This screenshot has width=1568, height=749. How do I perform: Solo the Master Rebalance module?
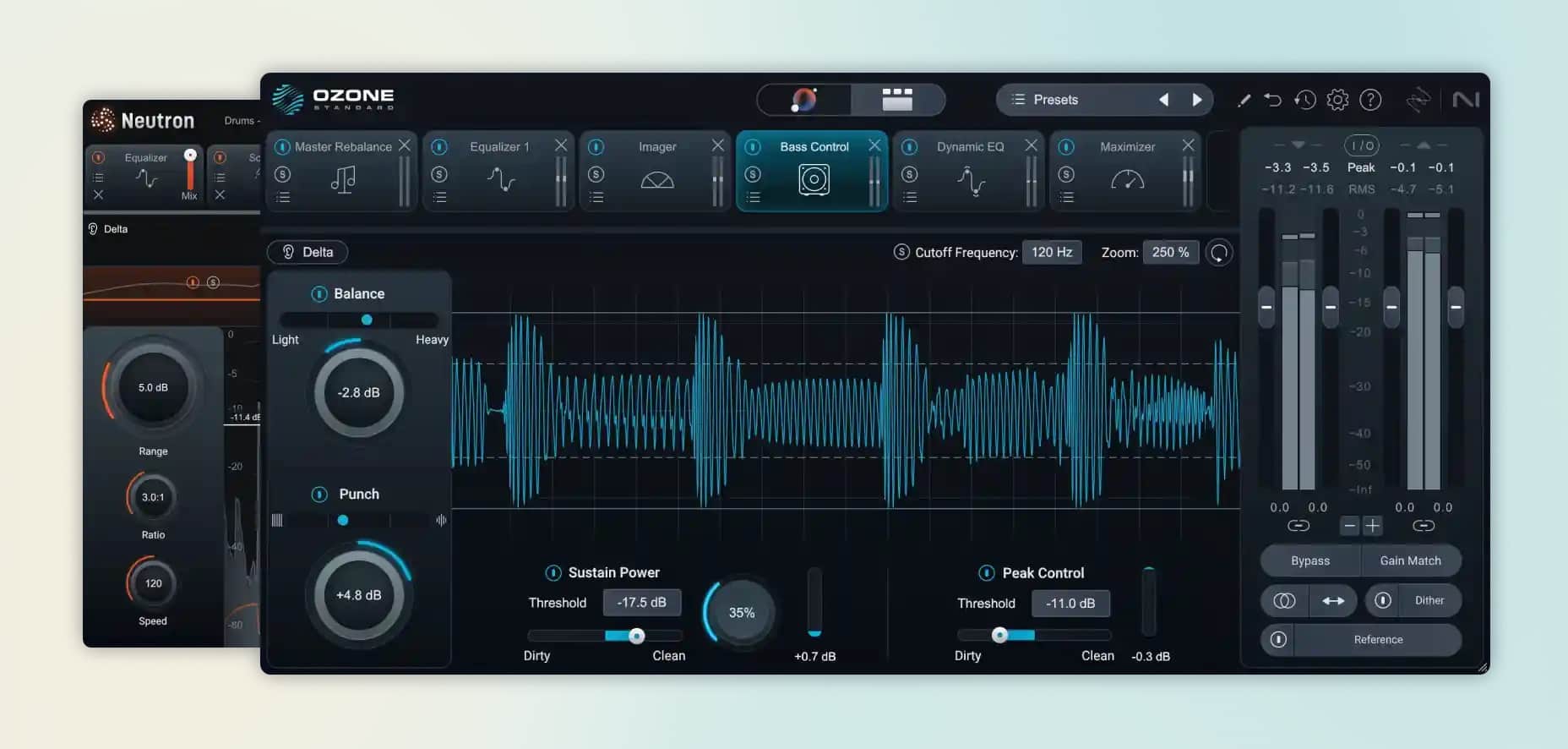(283, 174)
